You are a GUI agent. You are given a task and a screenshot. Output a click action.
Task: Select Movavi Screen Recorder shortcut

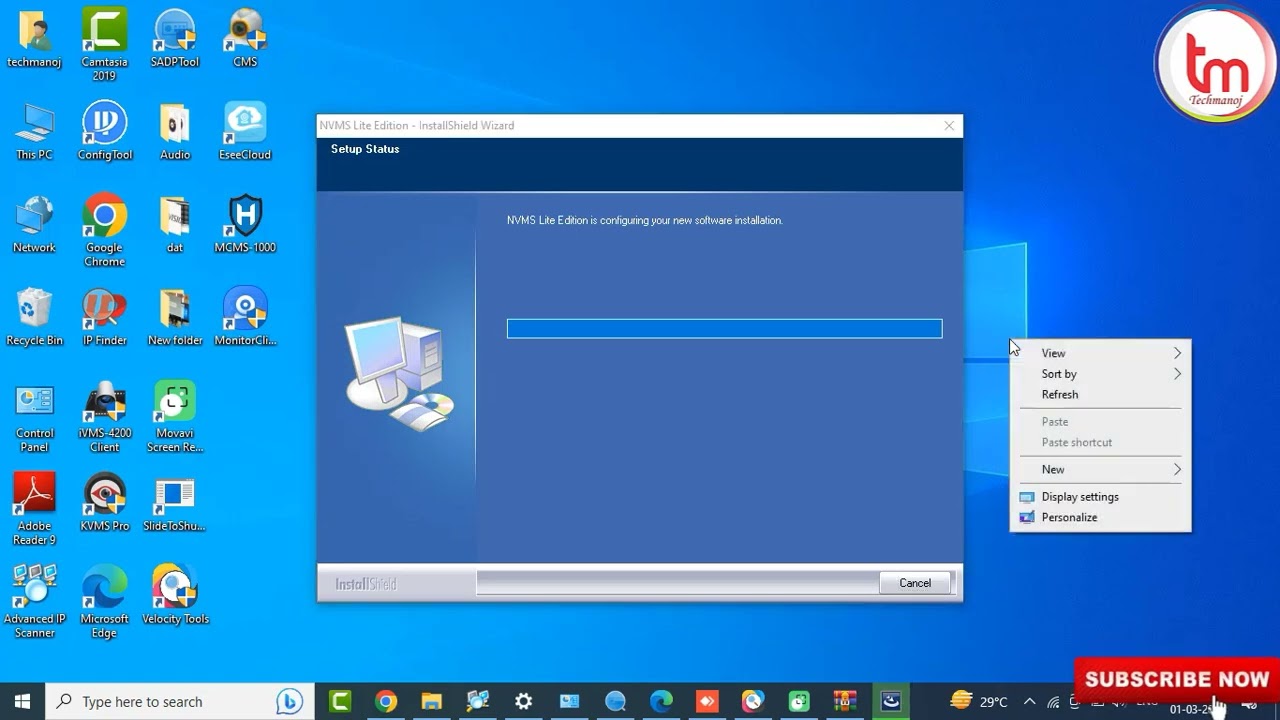(175, 417)
